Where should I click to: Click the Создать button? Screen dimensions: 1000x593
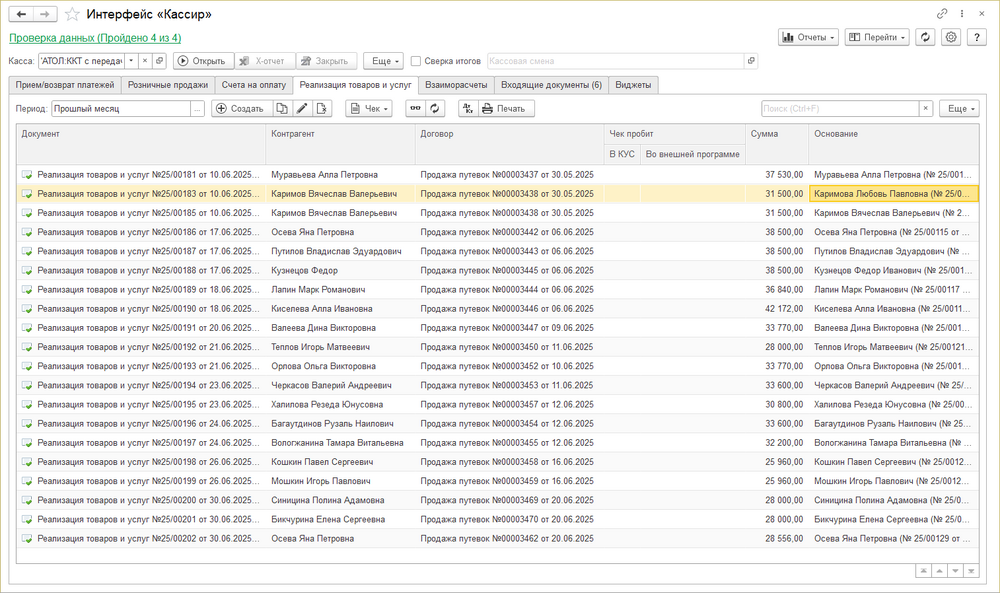tap(240, 108)
